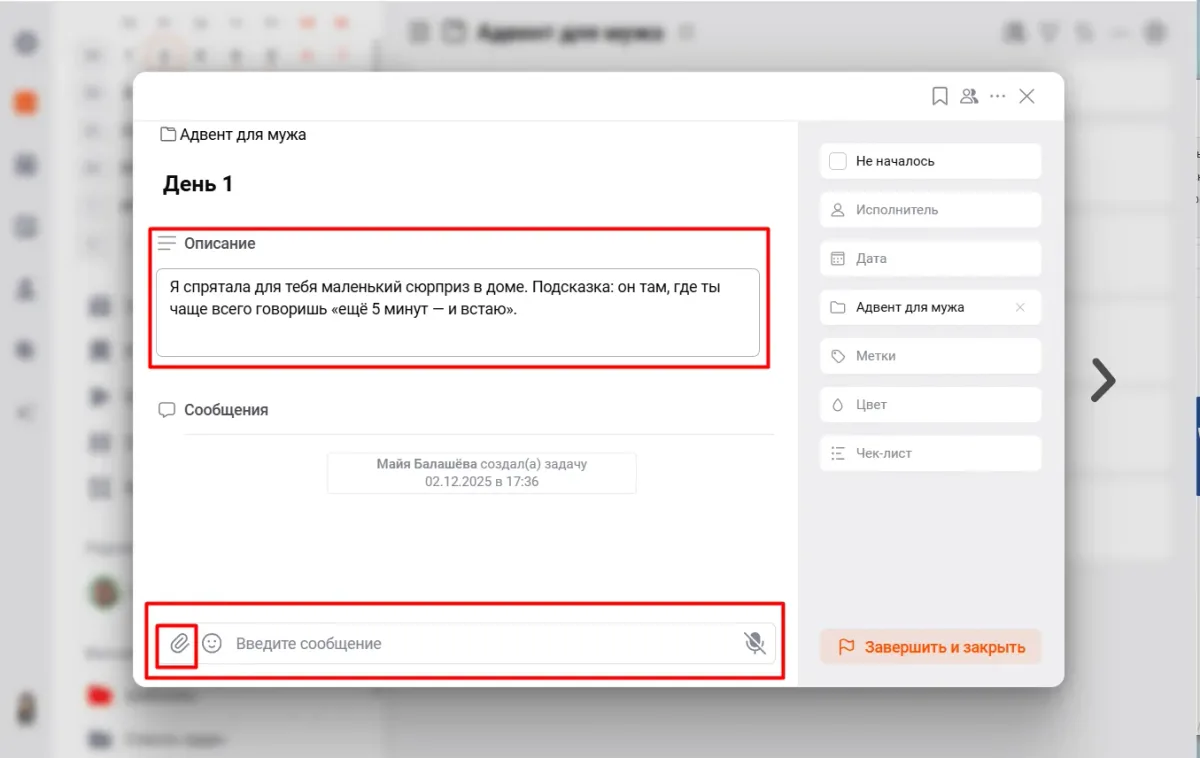Click the День 1 task title
The width and height of the screenshot is (1200, 758).
198,184
